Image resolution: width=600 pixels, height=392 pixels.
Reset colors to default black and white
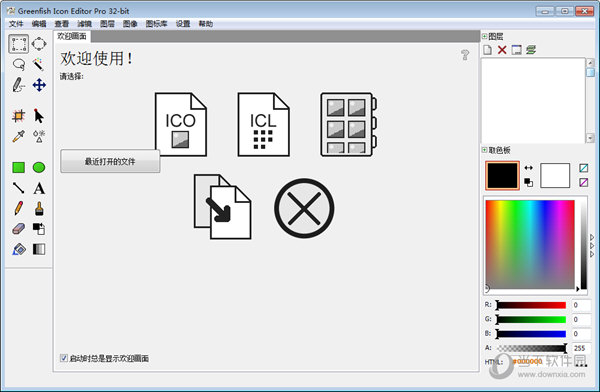528,182
